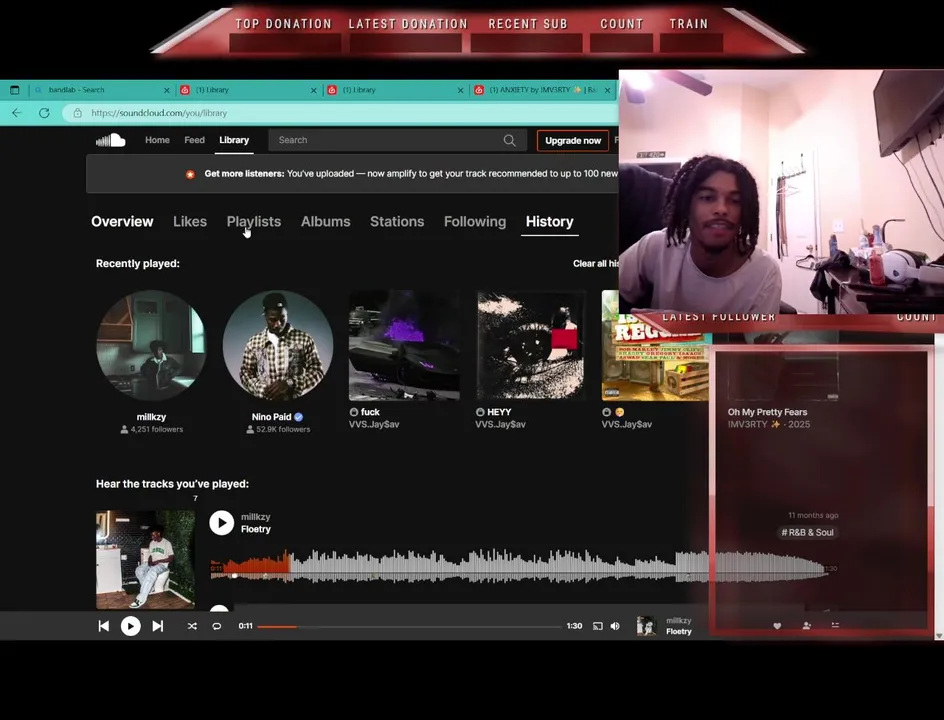
Task: Play the Floetry track by millkzy
Action: click(222, 523)
